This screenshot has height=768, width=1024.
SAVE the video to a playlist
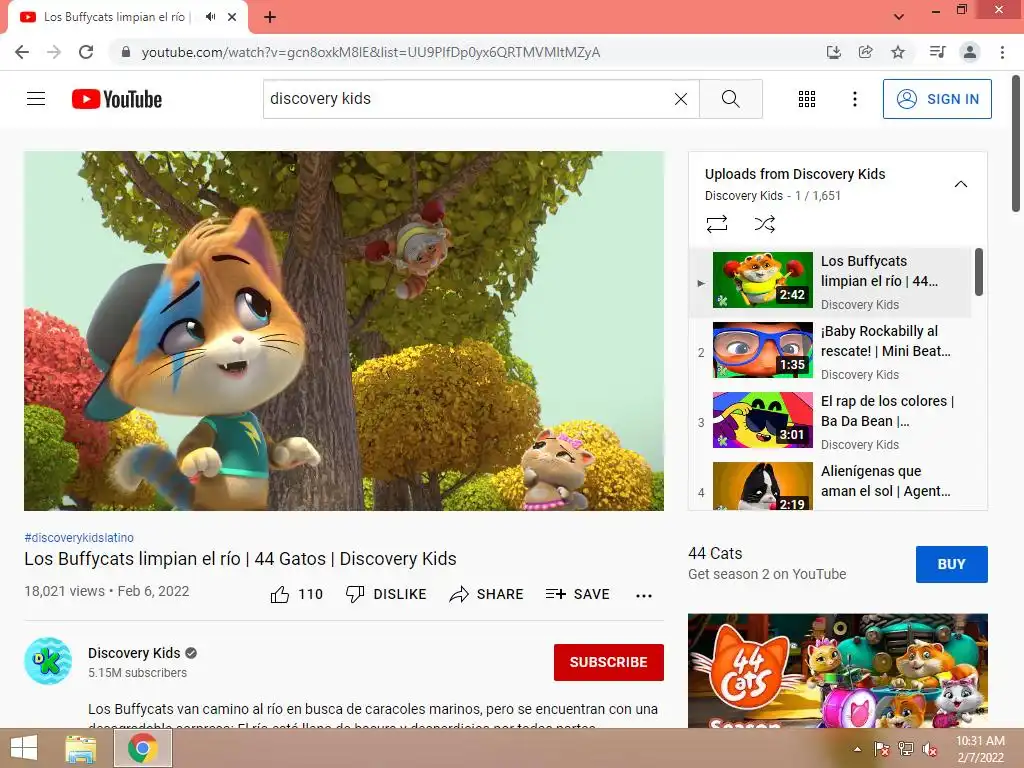[x=577, y=594]
